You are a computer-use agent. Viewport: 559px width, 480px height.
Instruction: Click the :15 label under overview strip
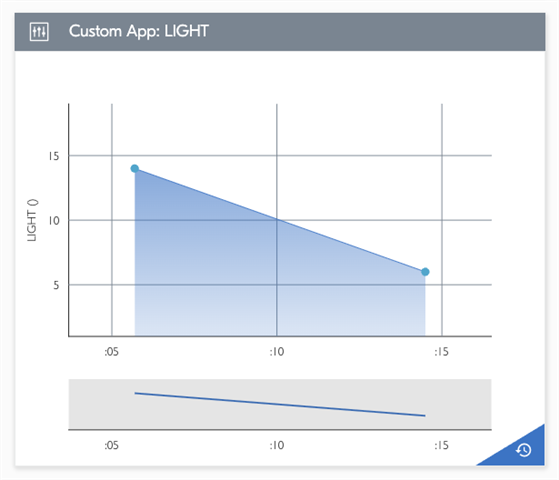click(x=441, y=445)
